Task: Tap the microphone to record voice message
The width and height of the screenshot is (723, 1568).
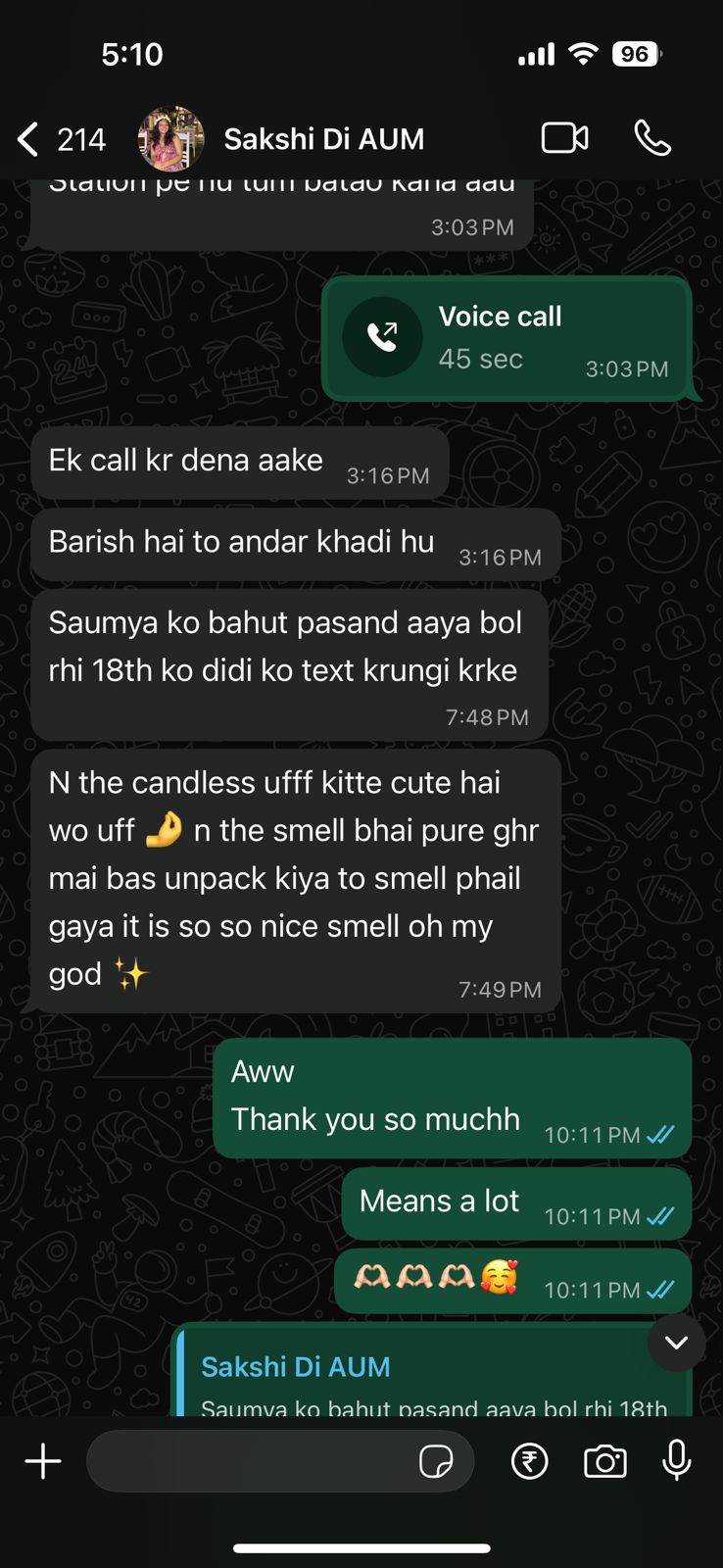Action: pos(677,1461)
